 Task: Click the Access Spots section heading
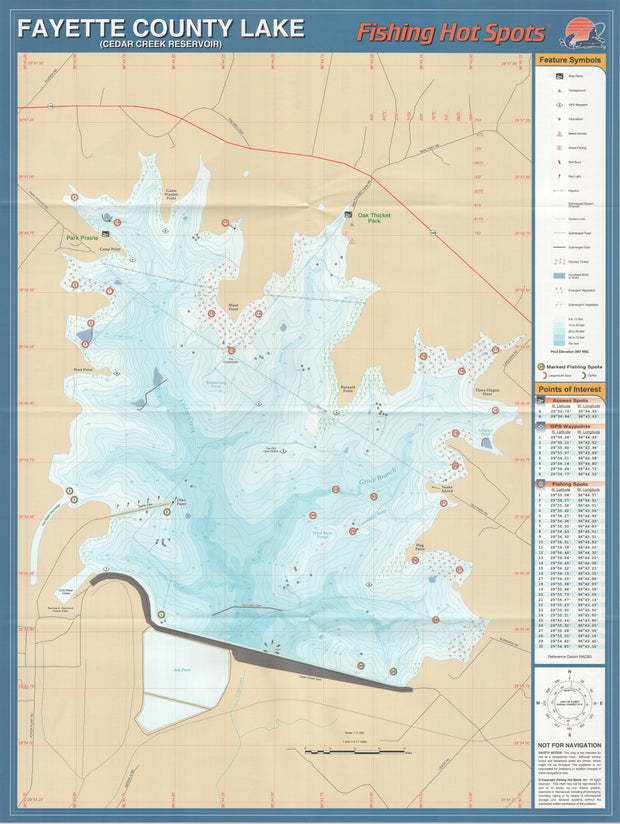pyautogui.click(x=570, y=400)
